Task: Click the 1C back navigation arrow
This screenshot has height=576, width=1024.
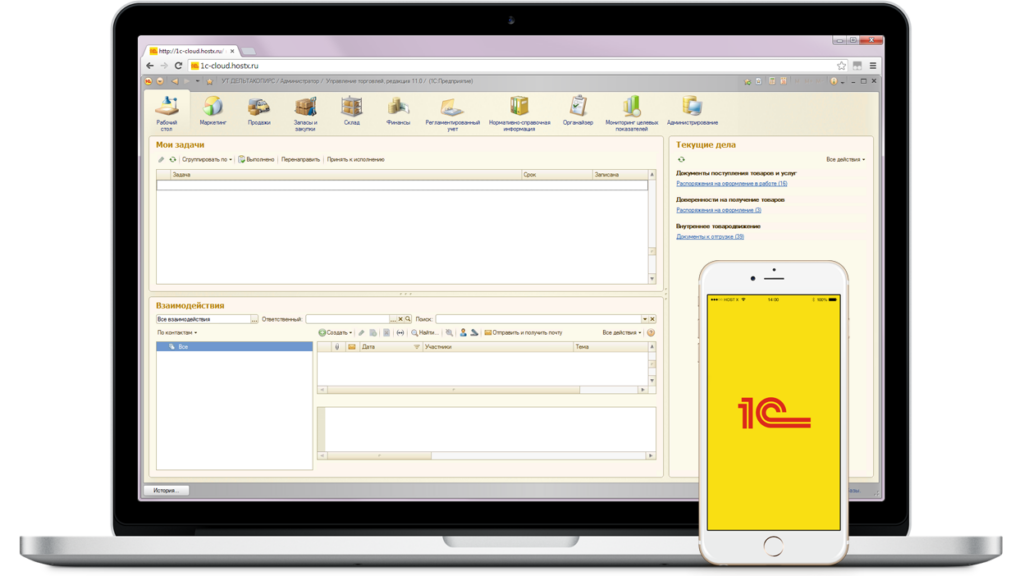Action: coord(174,82)
